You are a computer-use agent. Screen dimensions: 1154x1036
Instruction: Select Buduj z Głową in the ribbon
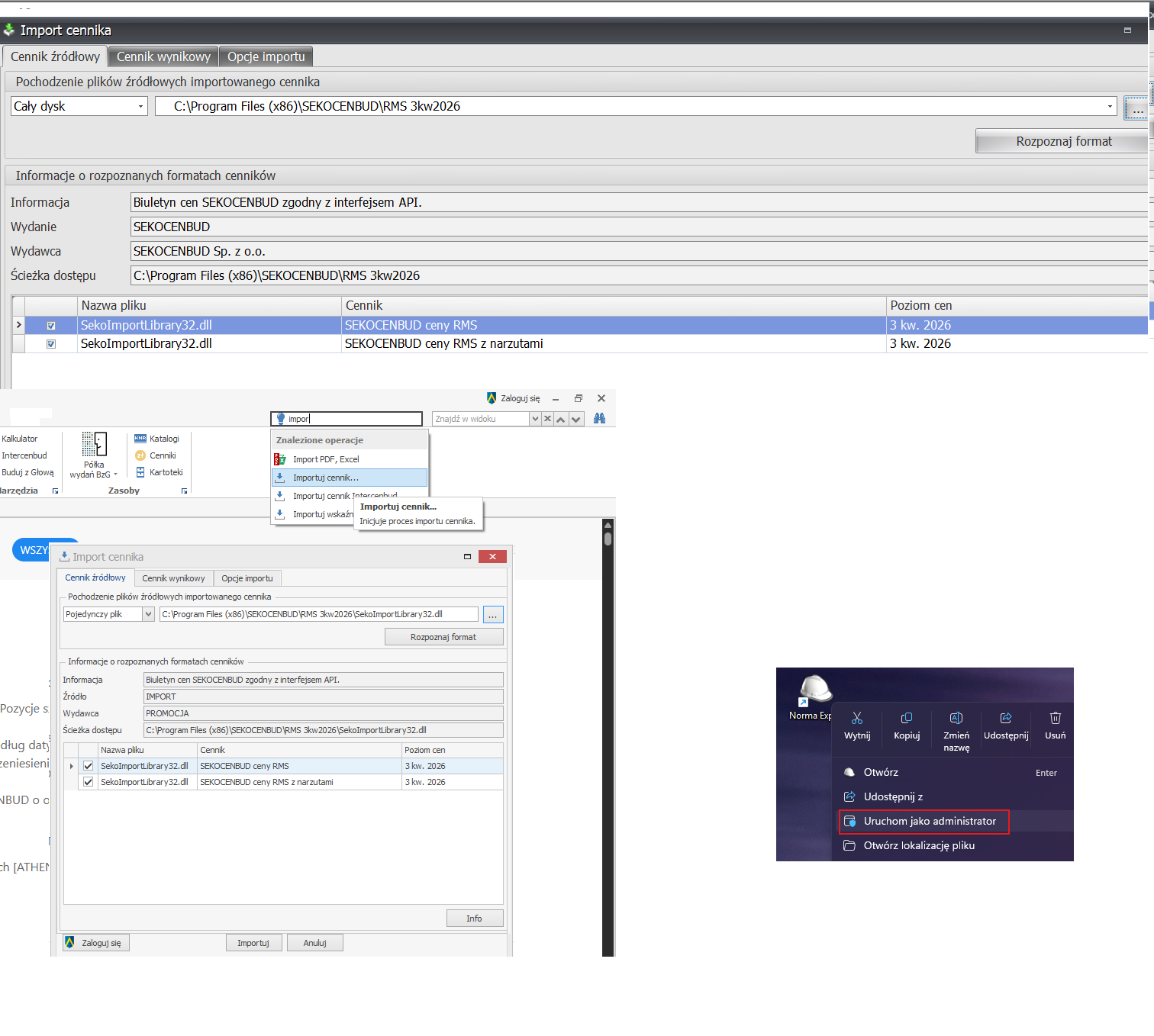[27, 472]
